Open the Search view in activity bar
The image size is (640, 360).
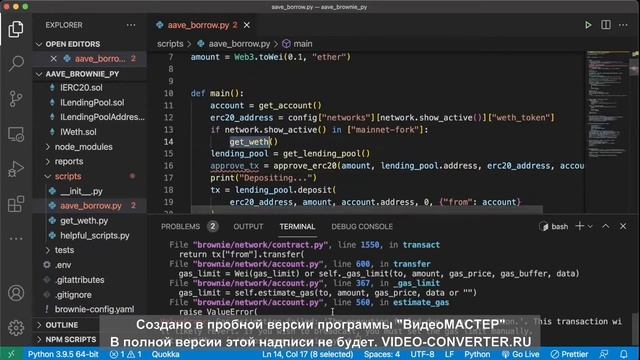coord(16,63)
